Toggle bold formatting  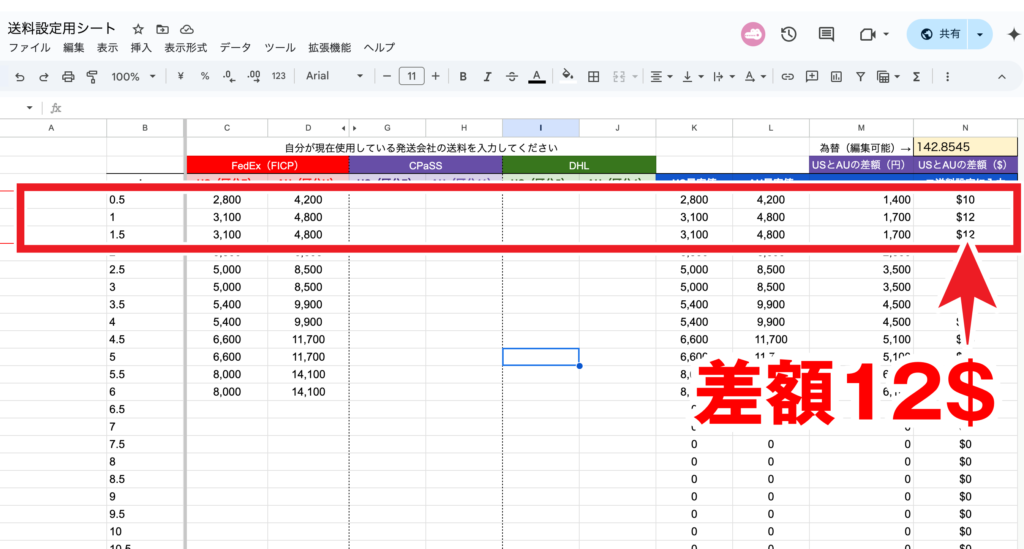[x=463, y=76]
